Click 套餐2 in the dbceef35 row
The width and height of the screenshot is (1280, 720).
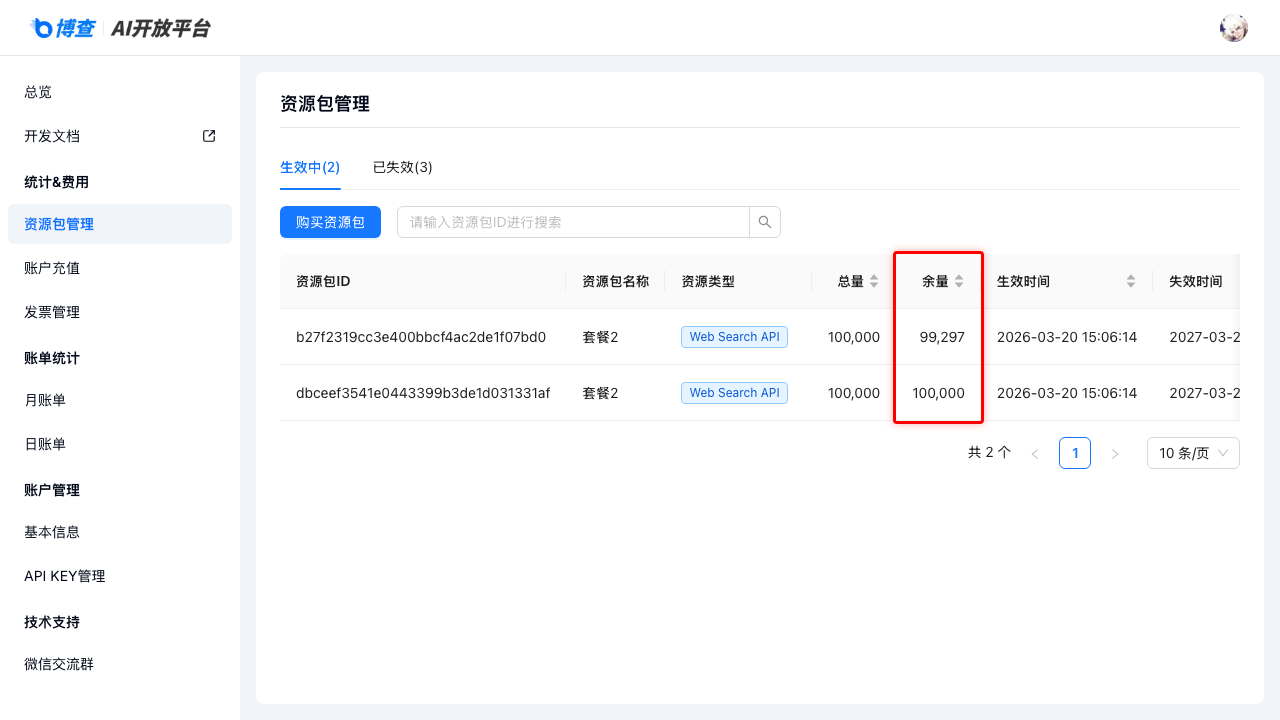tap(600, 393)
